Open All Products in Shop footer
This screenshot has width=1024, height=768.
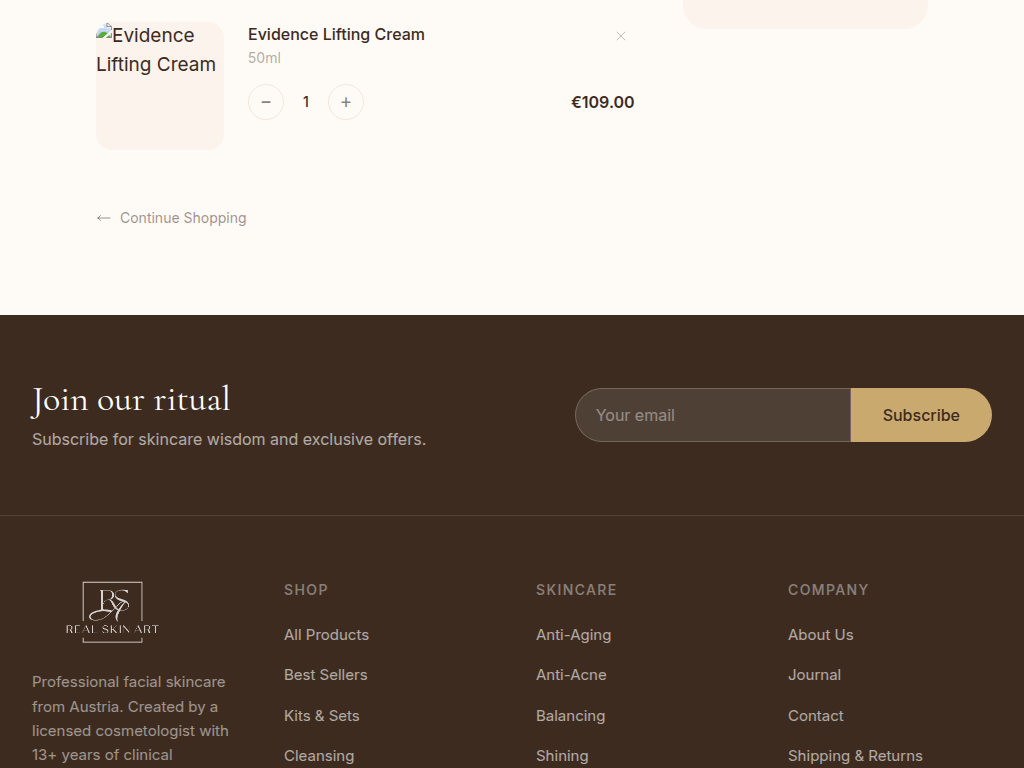pos(326,635)
